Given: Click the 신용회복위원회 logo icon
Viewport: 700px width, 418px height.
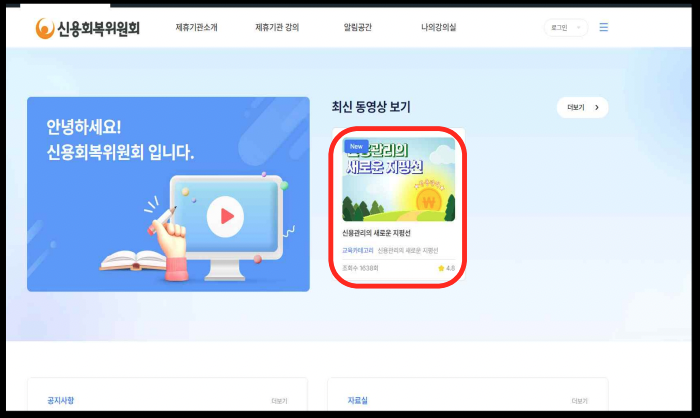Looking at the screenshot, I should pyautogui.click(x=45, y=28).
